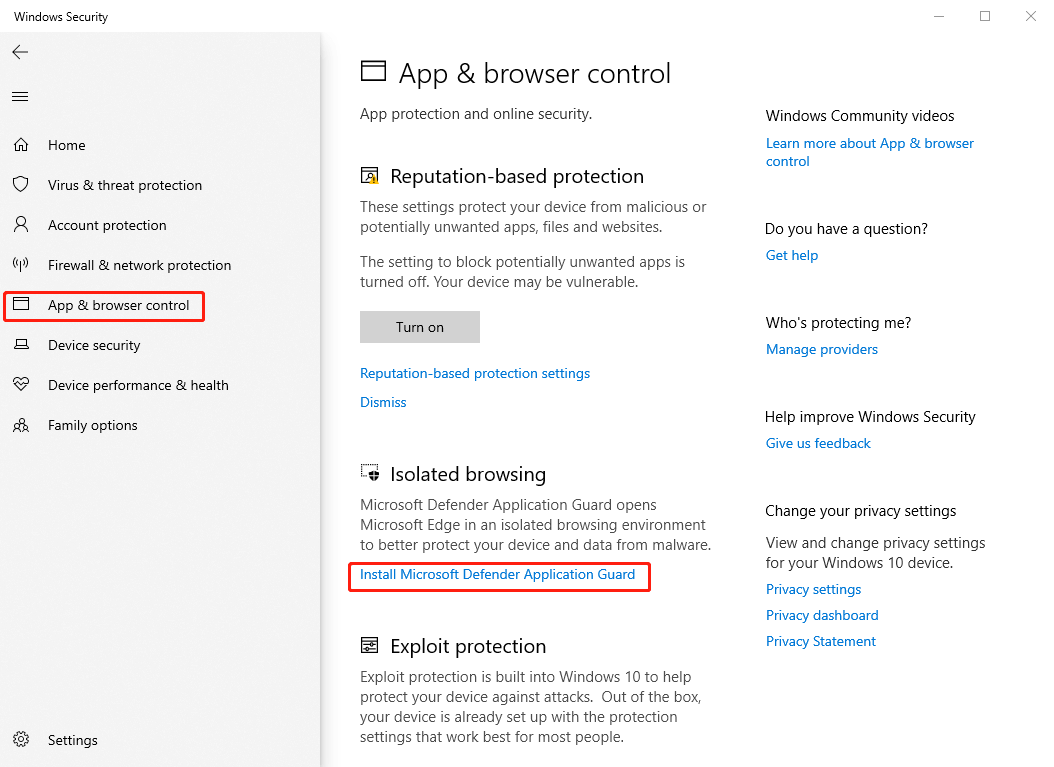Open Reputation-based protection settings link
1054x767 pixels.
[x=475, y=373]
